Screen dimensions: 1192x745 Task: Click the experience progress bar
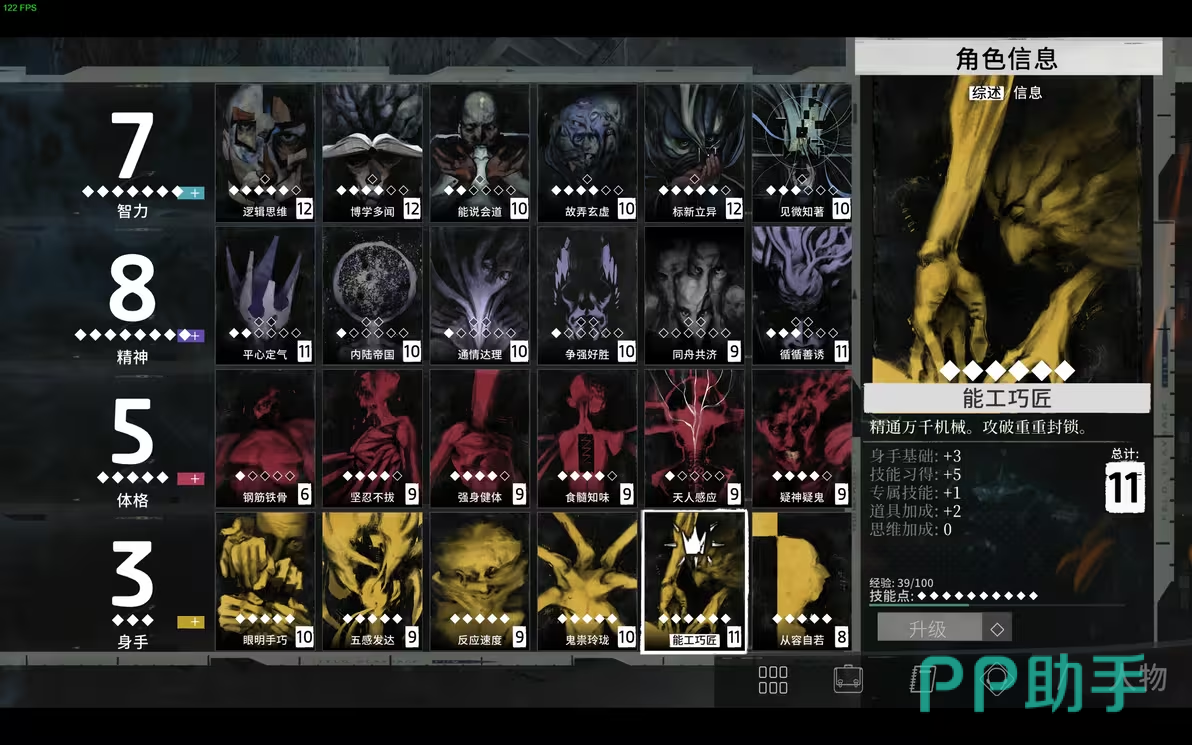click(x=918, y=604)
